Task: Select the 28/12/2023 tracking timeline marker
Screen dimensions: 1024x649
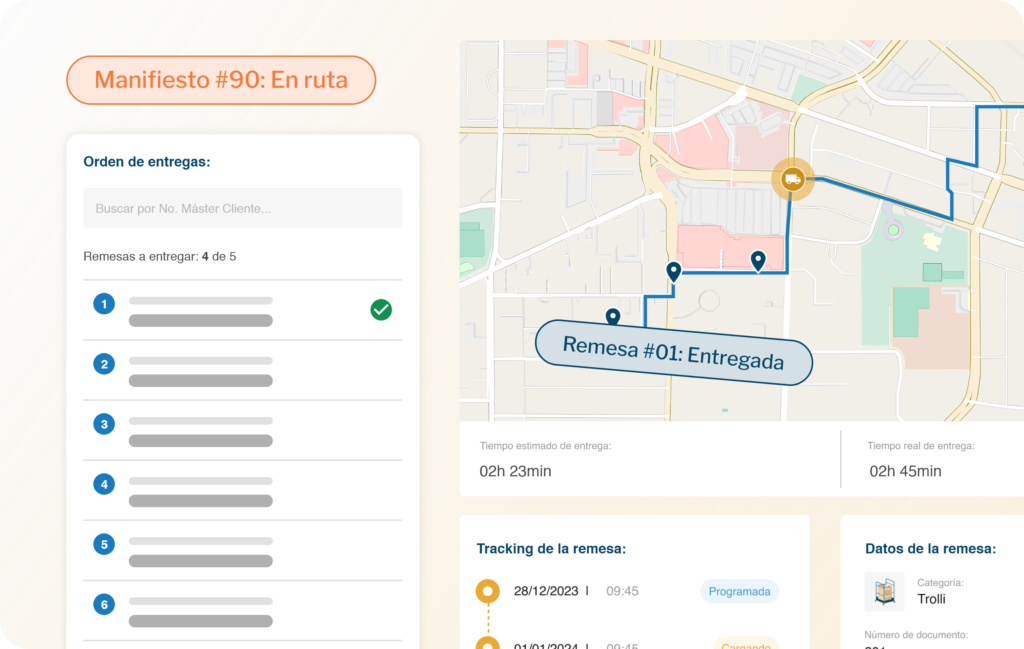Action: point(488,591)
